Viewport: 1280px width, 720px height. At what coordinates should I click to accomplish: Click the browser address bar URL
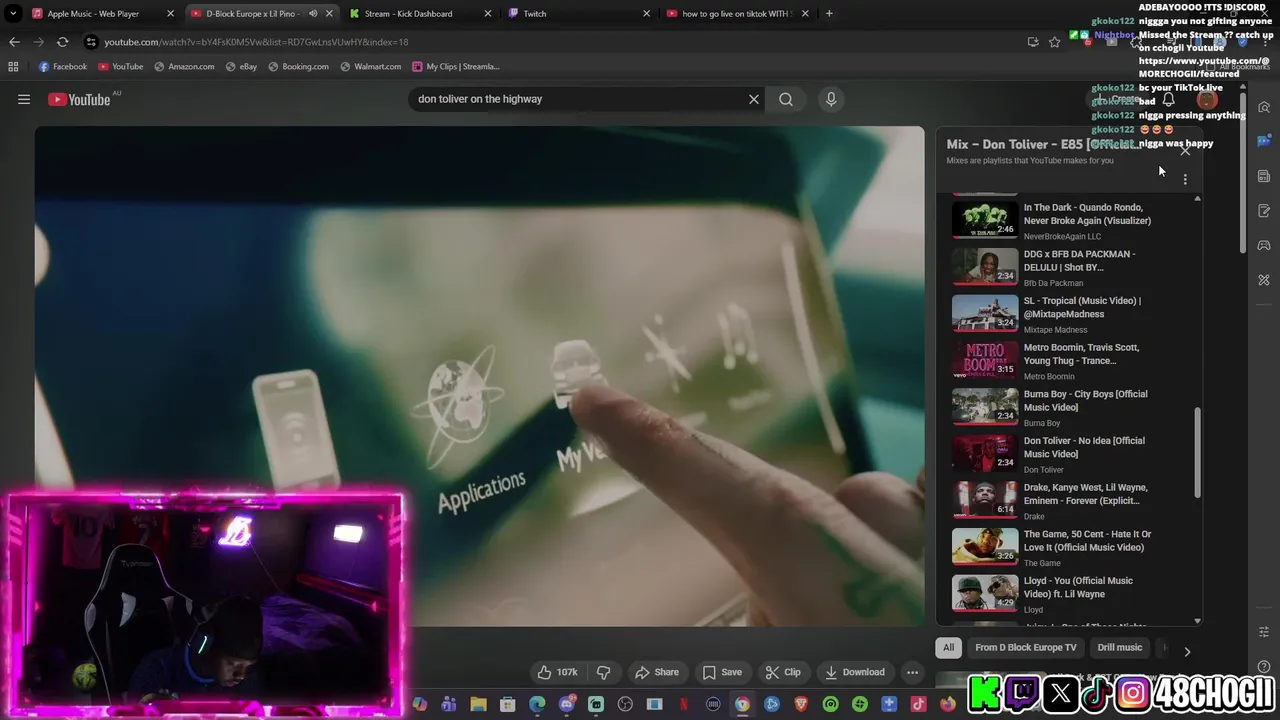pyautogui.click(x=256, y=42)
